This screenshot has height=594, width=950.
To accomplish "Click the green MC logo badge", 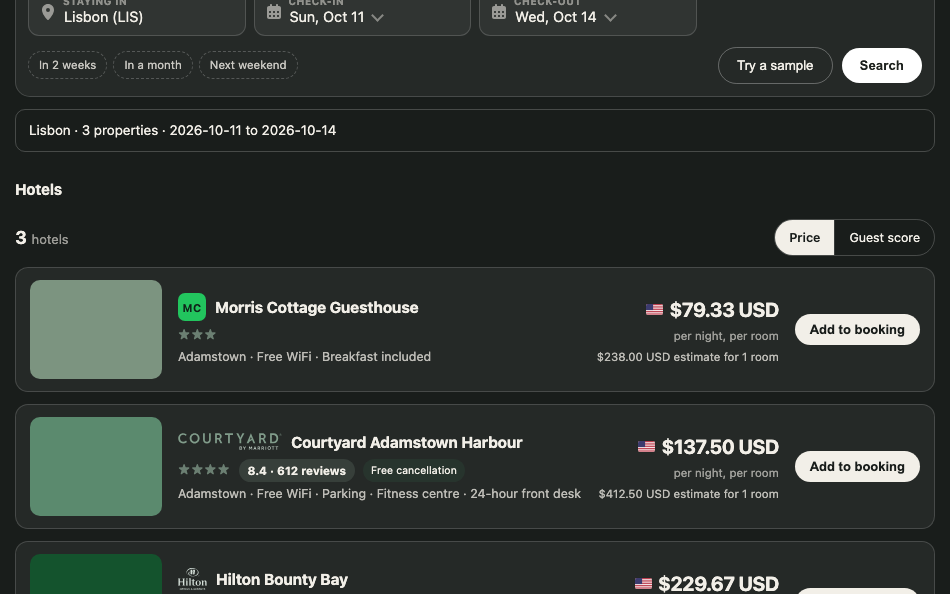I will point(192,307).
